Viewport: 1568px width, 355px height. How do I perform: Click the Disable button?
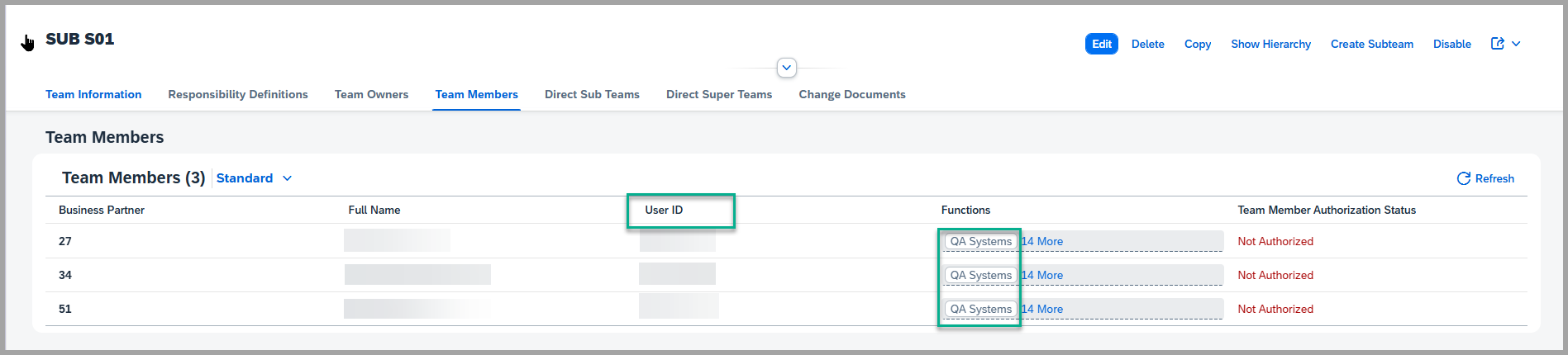pyautogui.click(x=1451, y=44)
